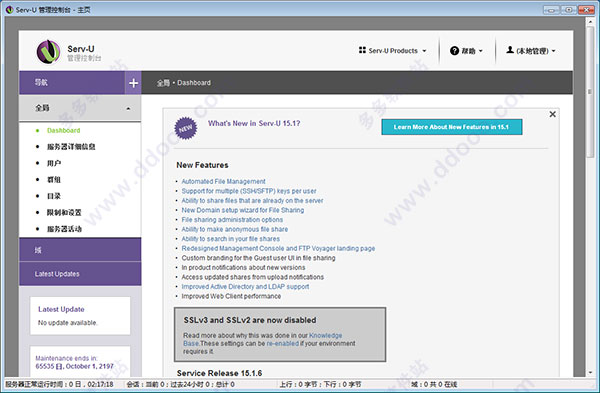Select Dashboard in the navigation list
Screen dimensions: 600x393
coord(64,130)
